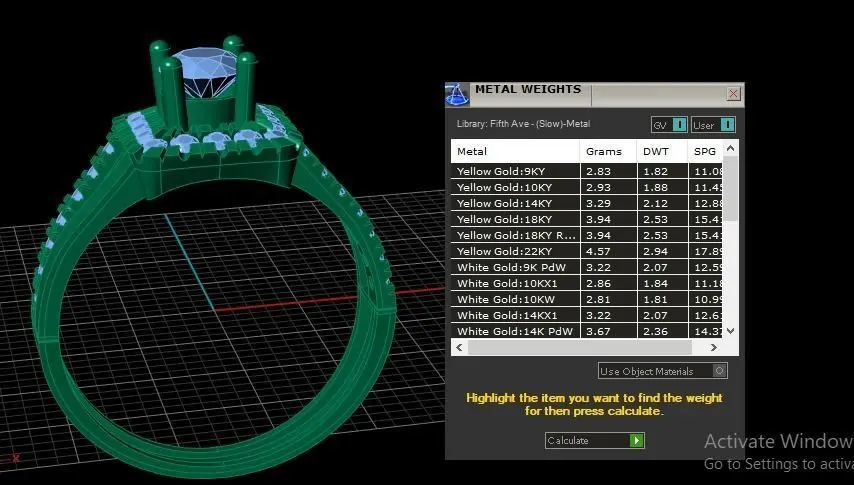Select Yellow Gold:14KY row

(587, 203)
